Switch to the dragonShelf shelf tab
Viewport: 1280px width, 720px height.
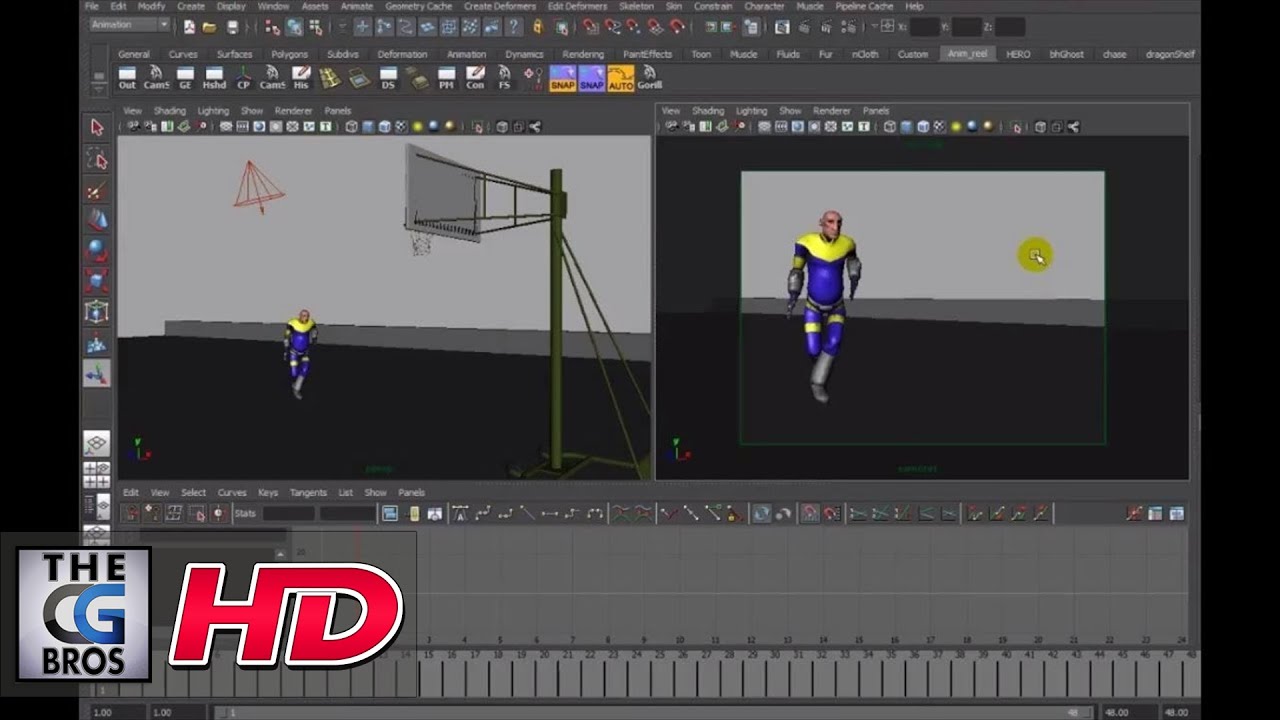[1168, 54]
